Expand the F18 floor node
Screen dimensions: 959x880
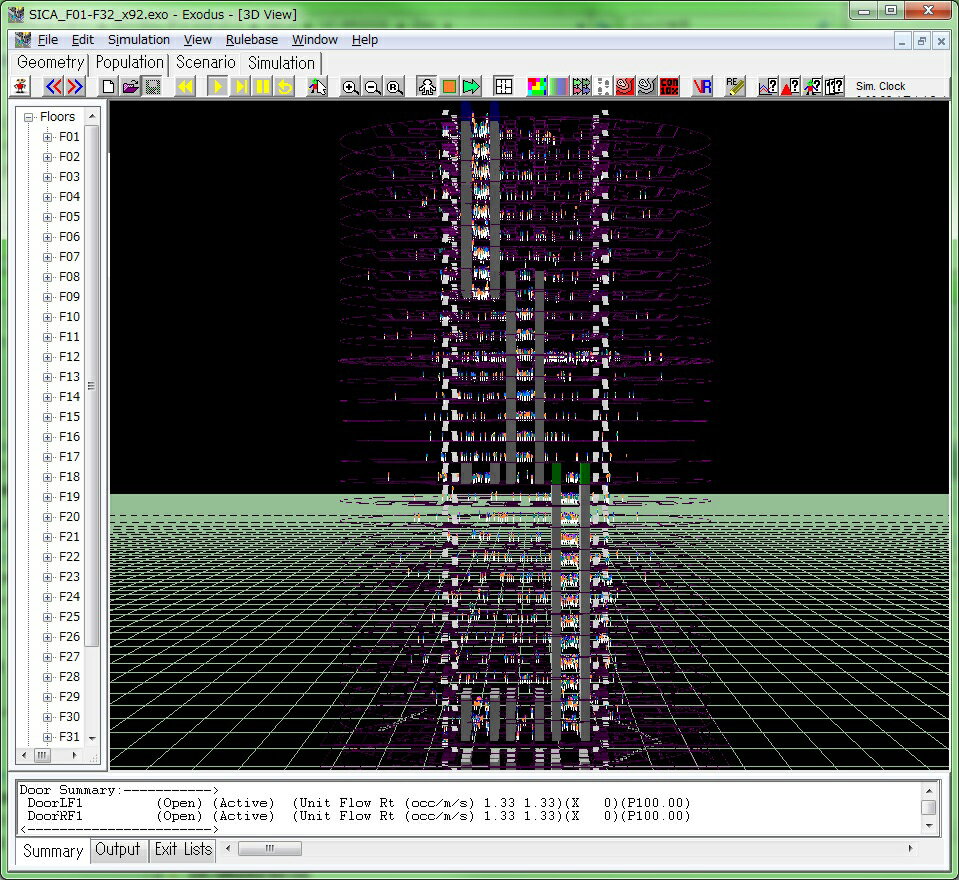click(47, 477)
